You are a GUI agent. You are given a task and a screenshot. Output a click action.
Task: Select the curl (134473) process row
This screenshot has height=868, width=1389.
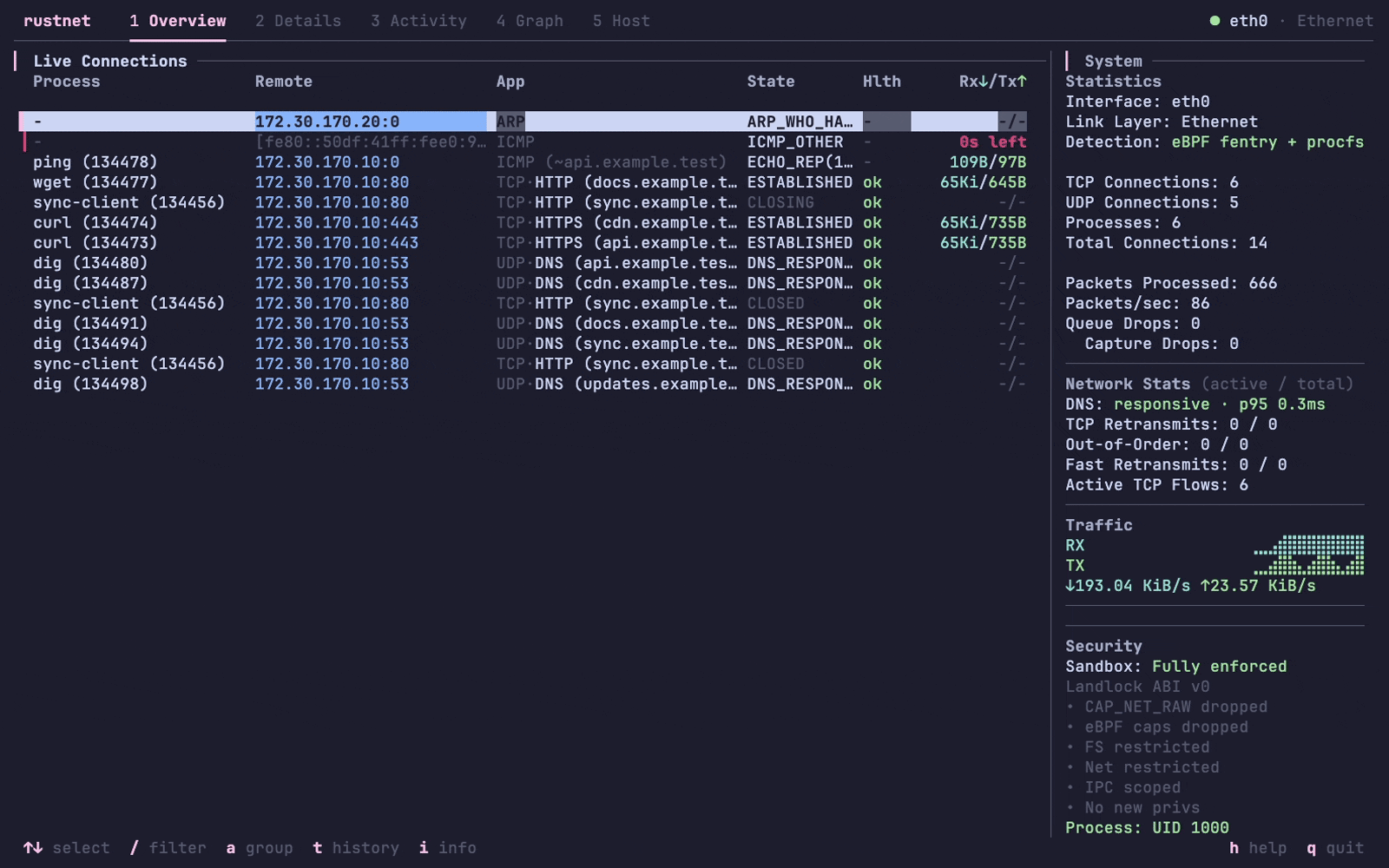click(x=523, y=243)
